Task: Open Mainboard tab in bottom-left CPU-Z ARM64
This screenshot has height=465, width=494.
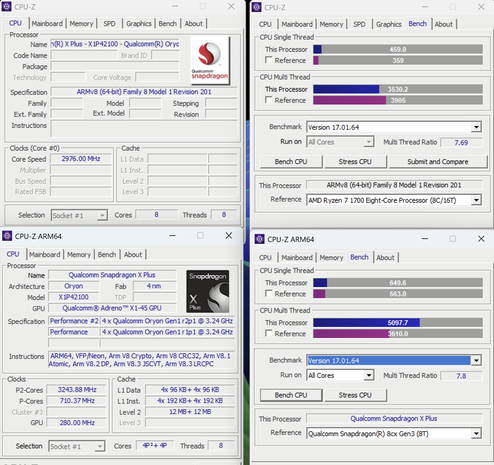Action: [45, 255]
